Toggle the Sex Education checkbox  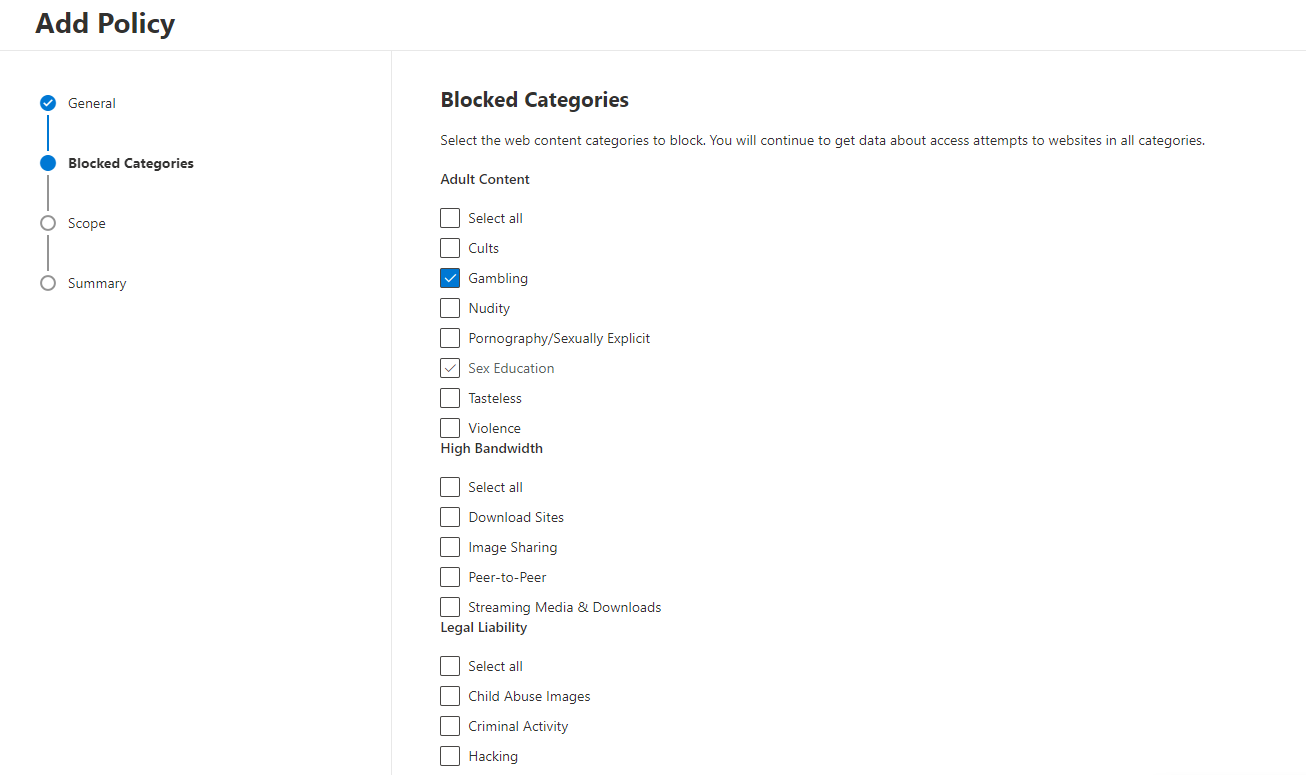(x=450, y=367)
